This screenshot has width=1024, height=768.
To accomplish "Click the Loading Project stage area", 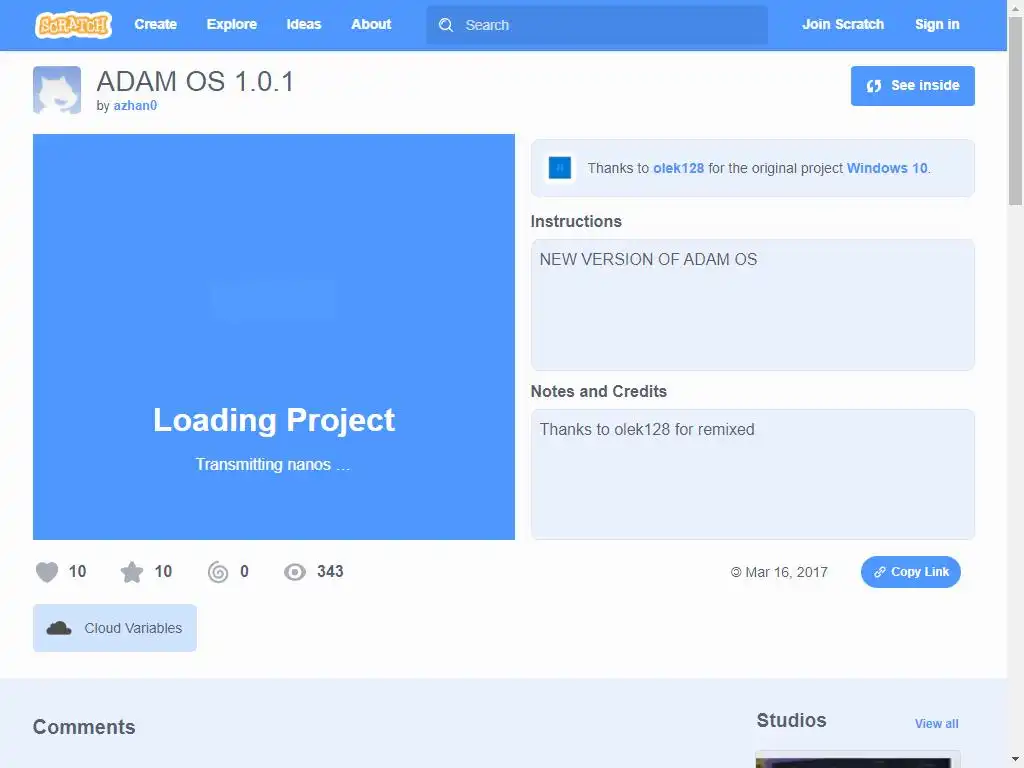I will pos(274,337).
